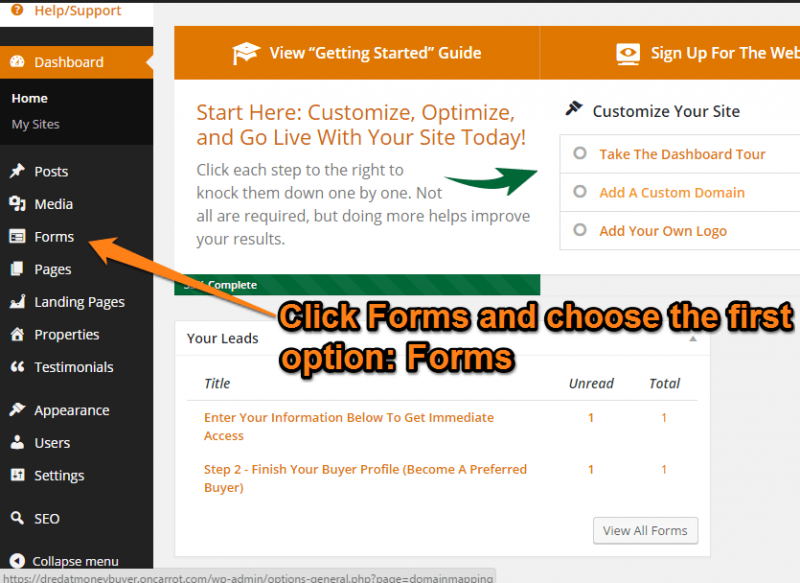Click the Collapse menu arrow icon

click(x=17, y=561)
